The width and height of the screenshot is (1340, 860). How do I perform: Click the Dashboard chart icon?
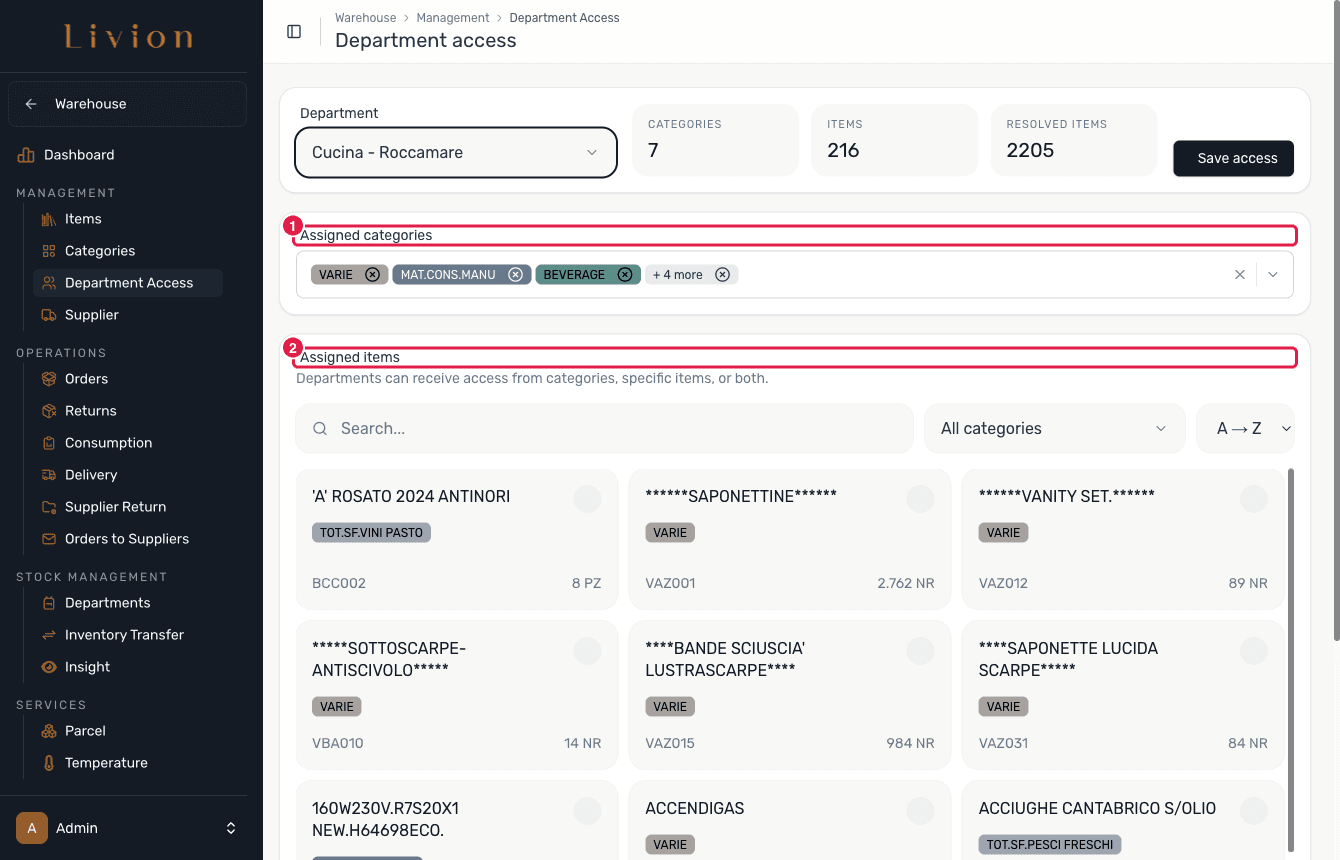(x=26, y=155)
